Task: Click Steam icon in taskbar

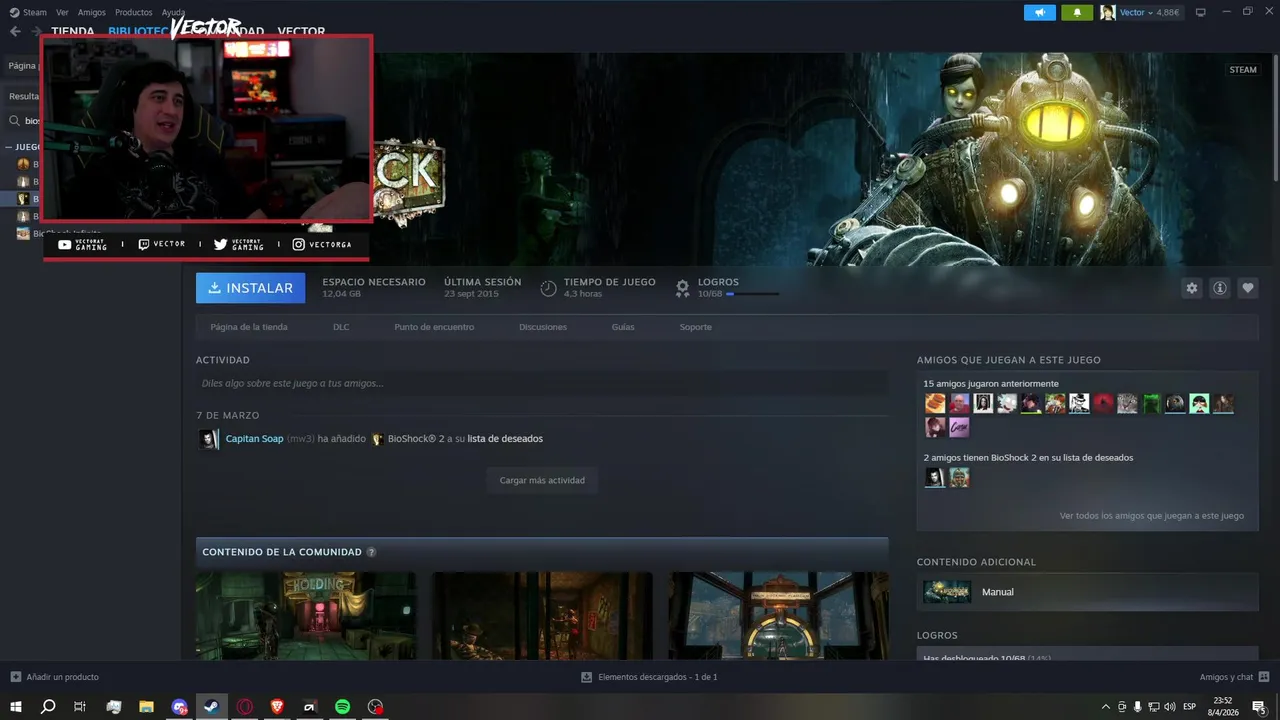Action: tap(212, 707)
